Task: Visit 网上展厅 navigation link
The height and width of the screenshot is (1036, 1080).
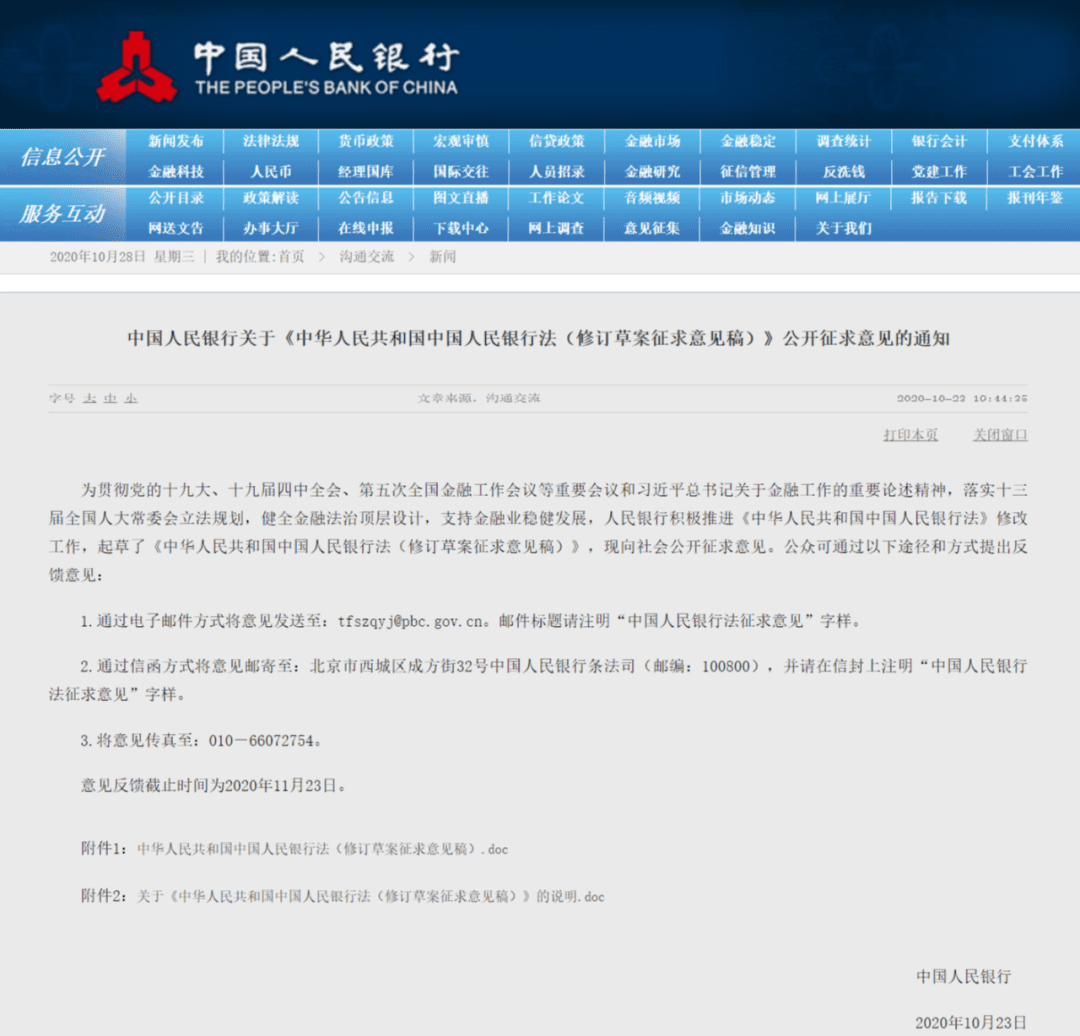Action: (x=844, y=198)
